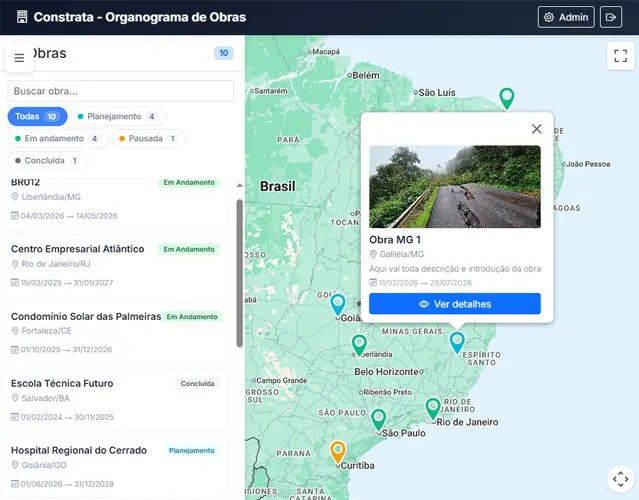Select the Todas filter tab
639x500 pixels.
pyautogui.click(x=37, y=117)
